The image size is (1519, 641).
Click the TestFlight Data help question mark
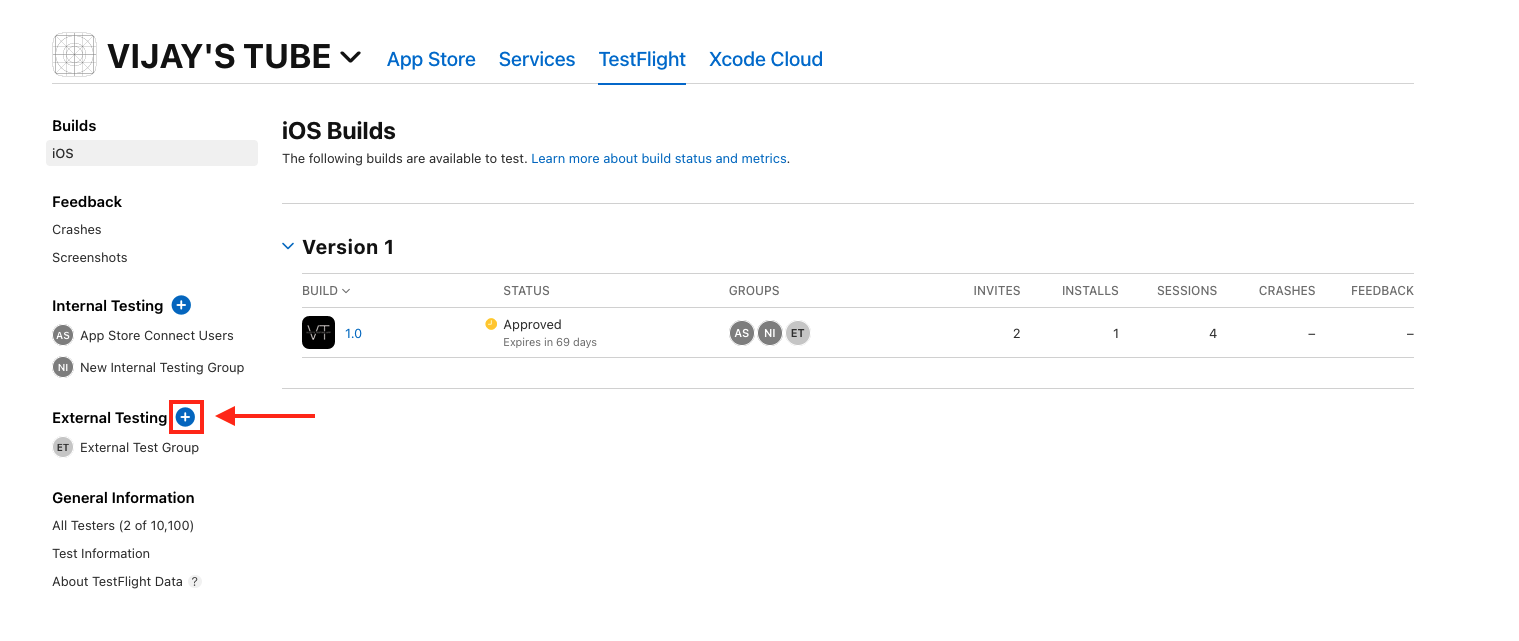tap(195, 581)
